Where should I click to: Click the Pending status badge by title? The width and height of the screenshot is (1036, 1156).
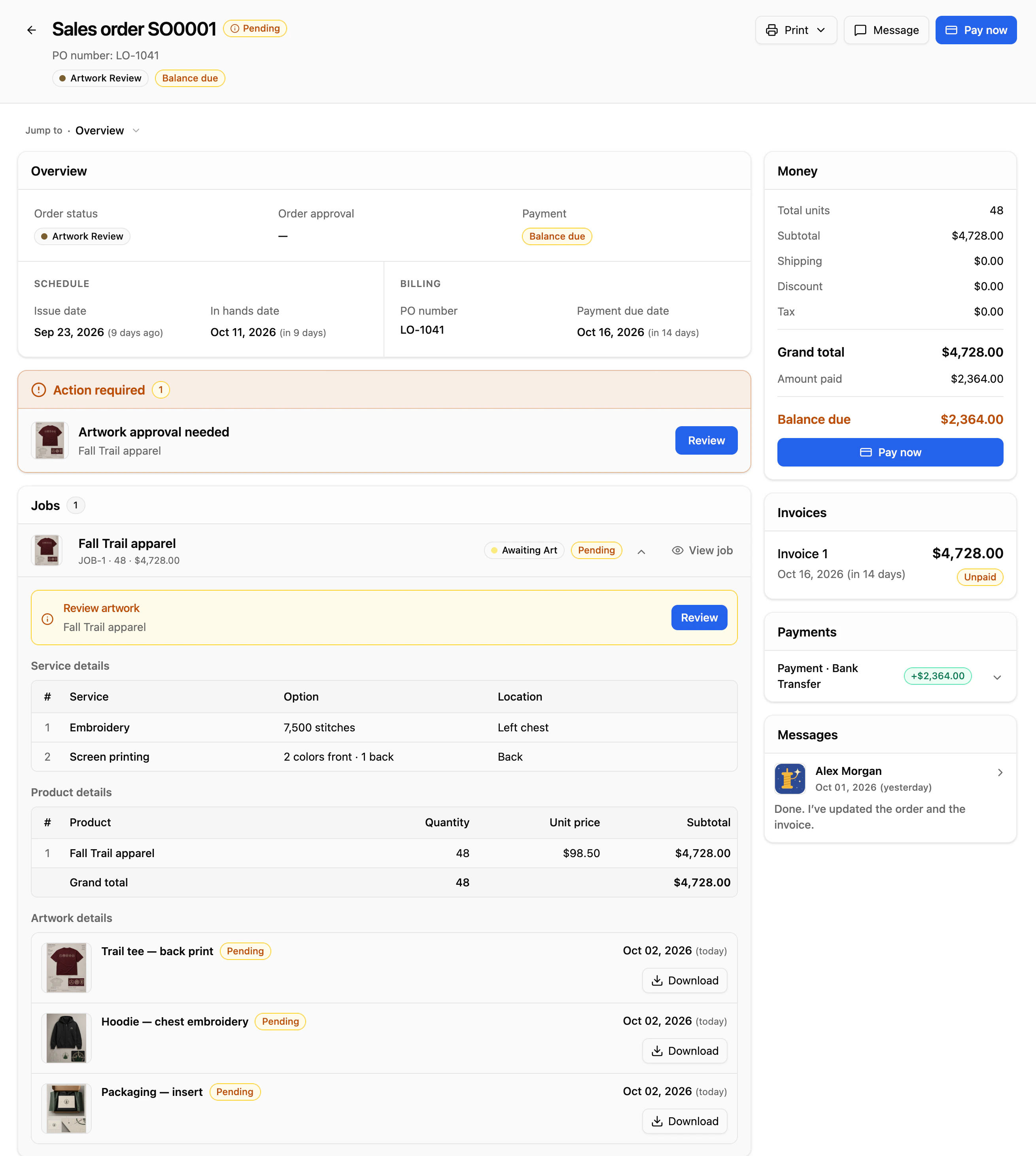tap(255, 28)
